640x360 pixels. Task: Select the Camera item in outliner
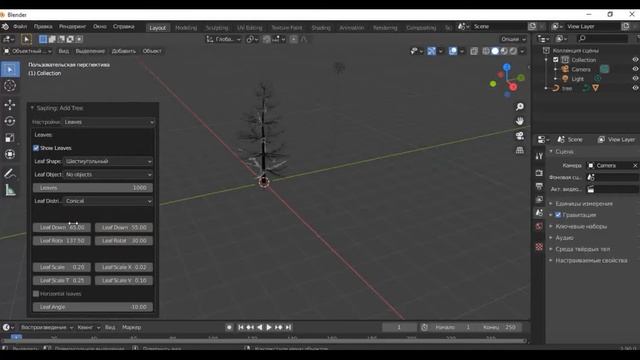pos(581,69)
